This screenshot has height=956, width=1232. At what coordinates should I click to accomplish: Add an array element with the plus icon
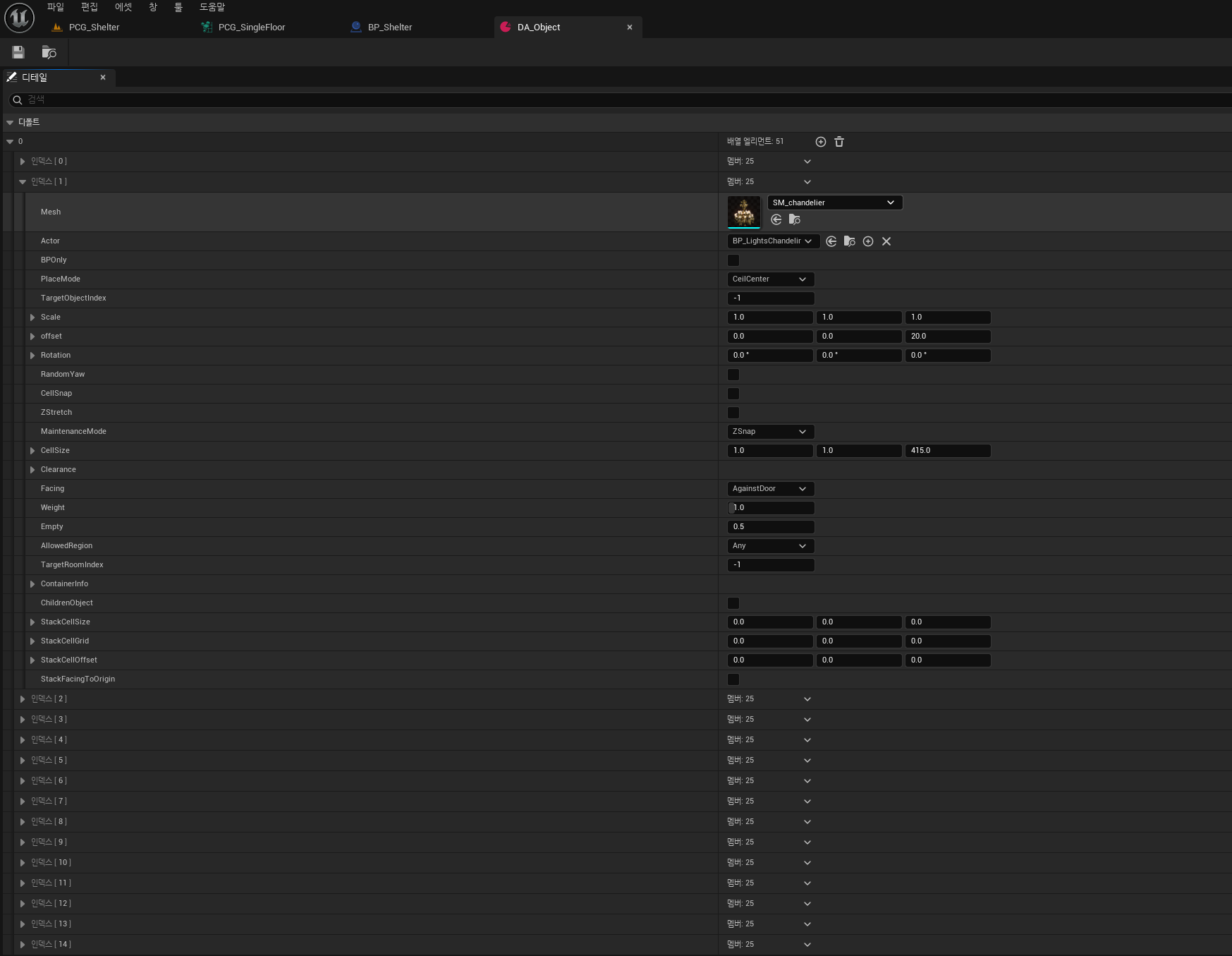820,142
